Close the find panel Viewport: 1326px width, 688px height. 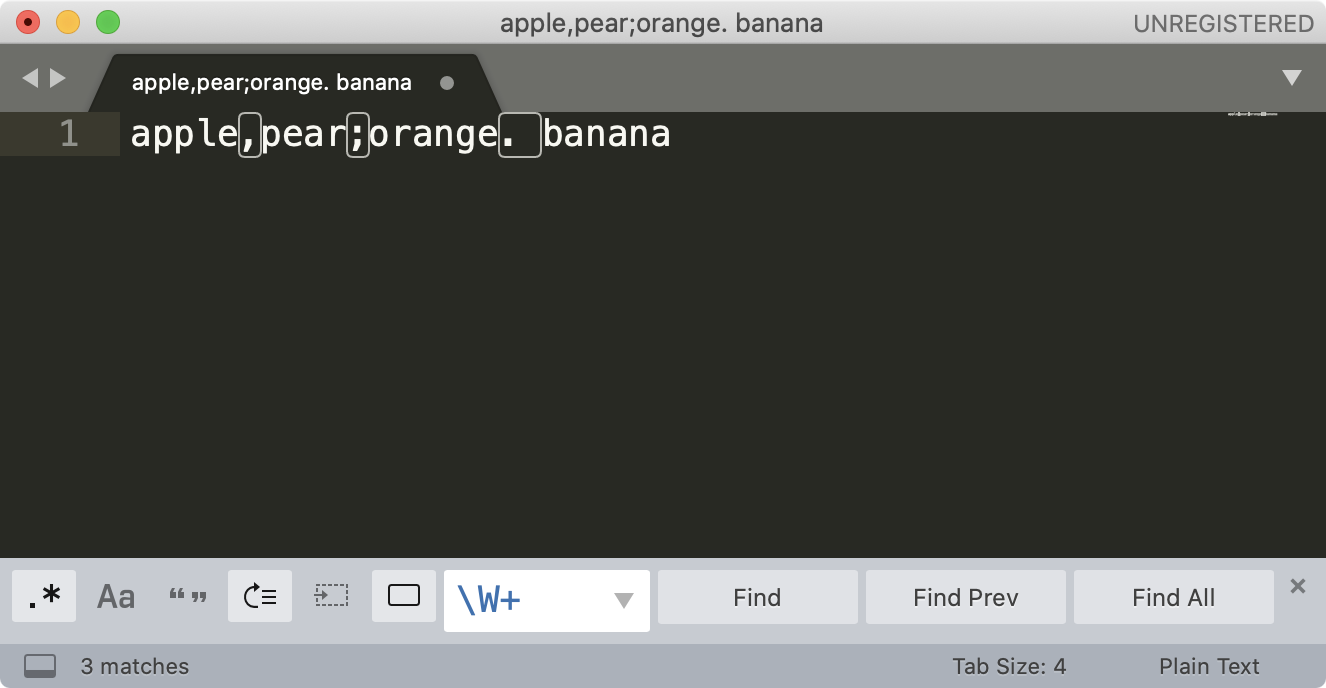1298,586
